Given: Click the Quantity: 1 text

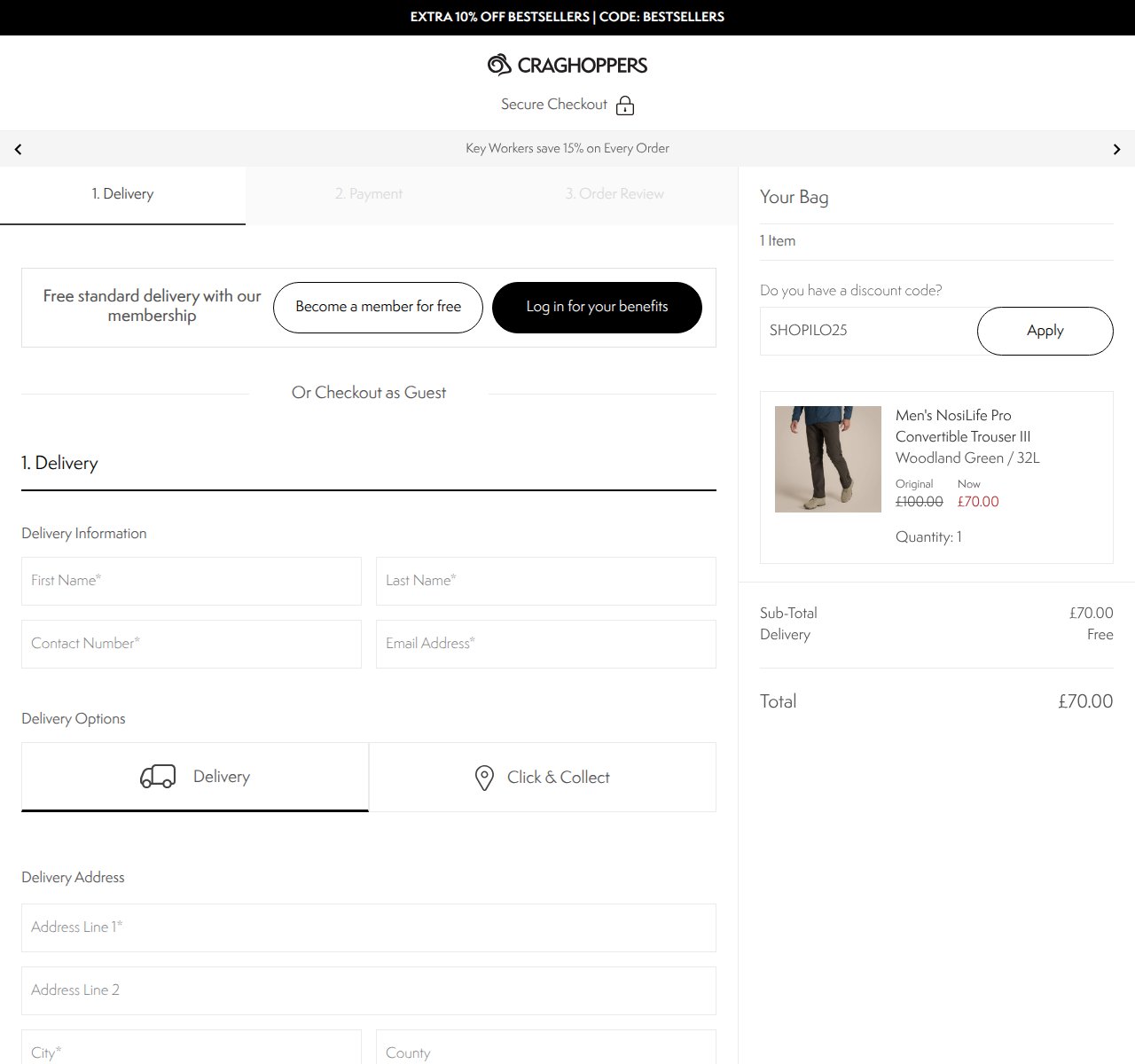Looking at the screenshot, I should coord(928,536).
